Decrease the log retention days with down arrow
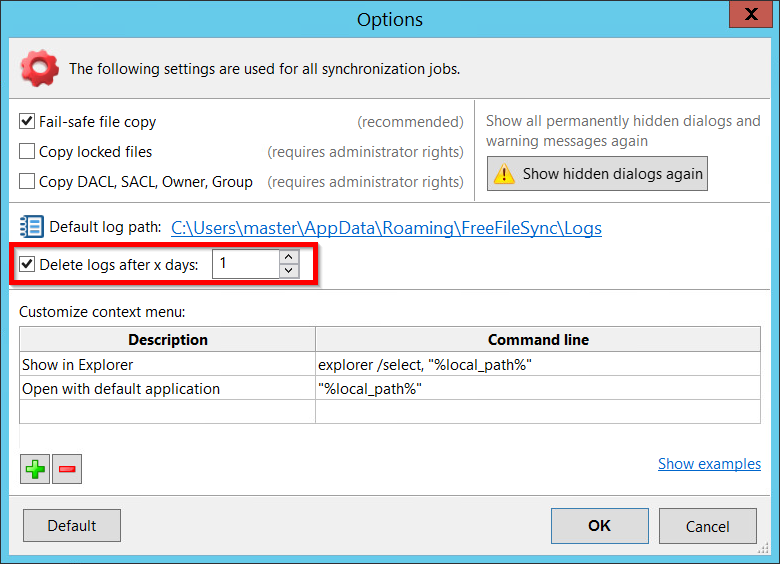Image resolution: width=780 pixels, height=564 pixels. (x=289, y=271)
